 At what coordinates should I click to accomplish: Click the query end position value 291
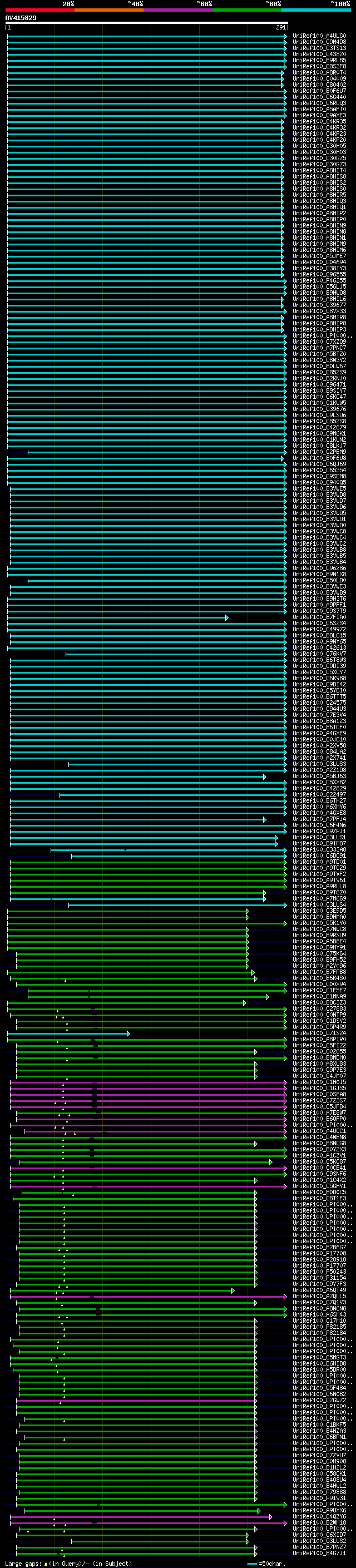pos(280,27)
